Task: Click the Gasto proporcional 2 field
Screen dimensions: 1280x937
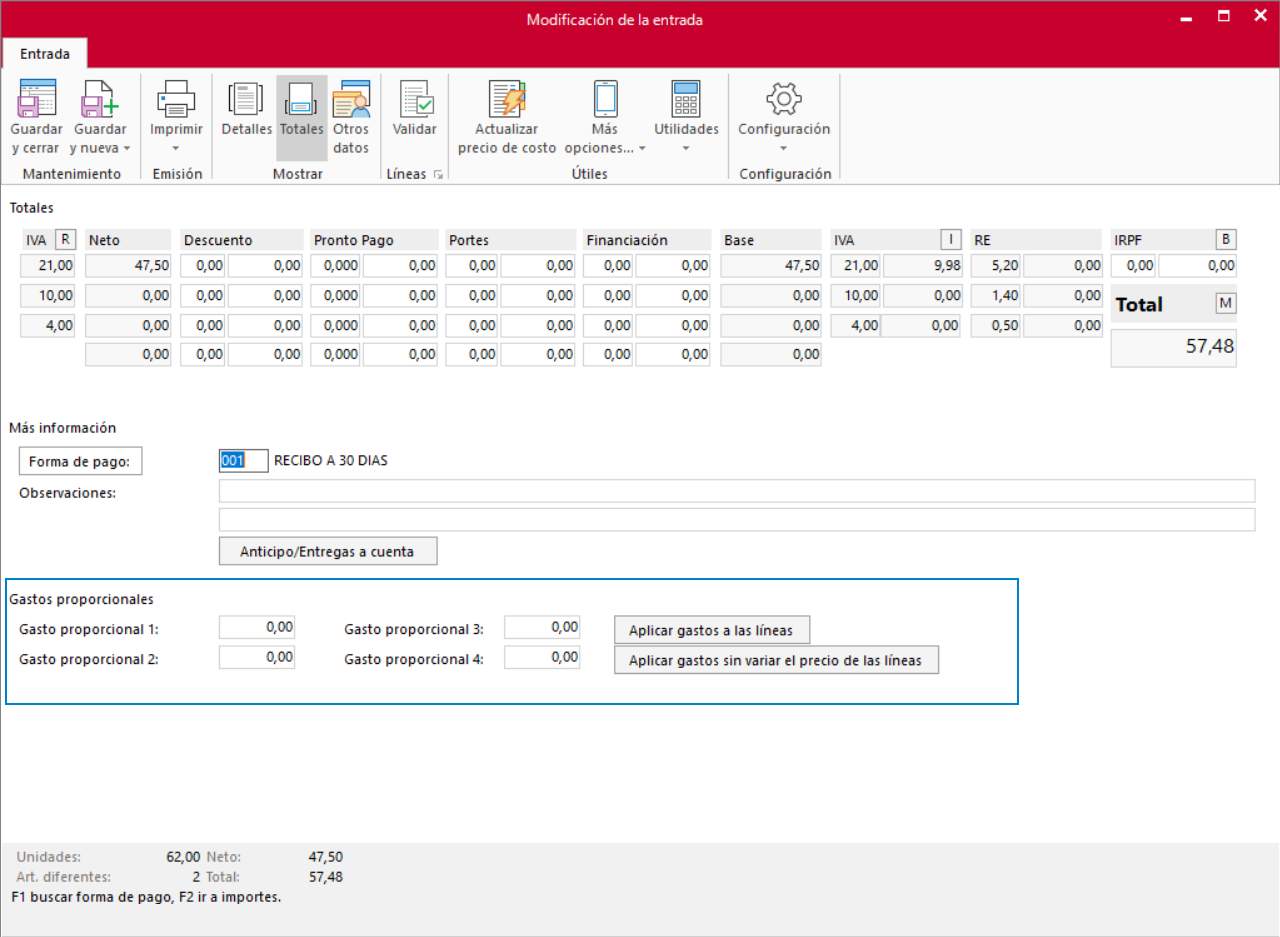Action: point(257,657)
